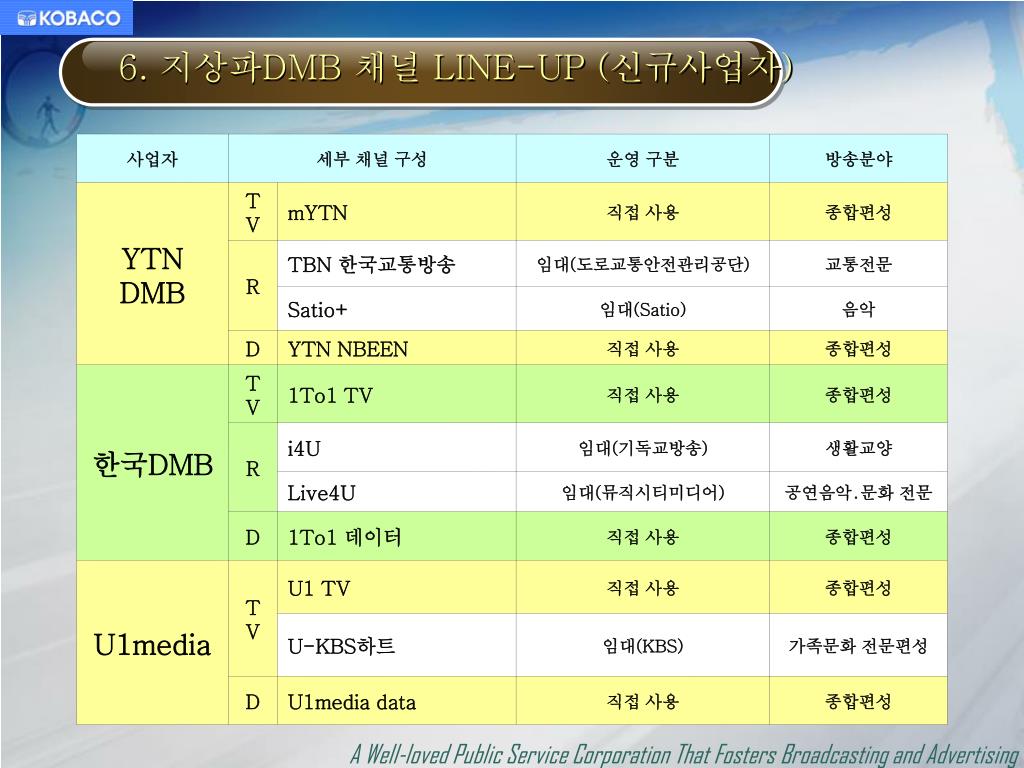Click the 'mYTN' channel cell
The image size is (1024, 768).
click(396, 212)
